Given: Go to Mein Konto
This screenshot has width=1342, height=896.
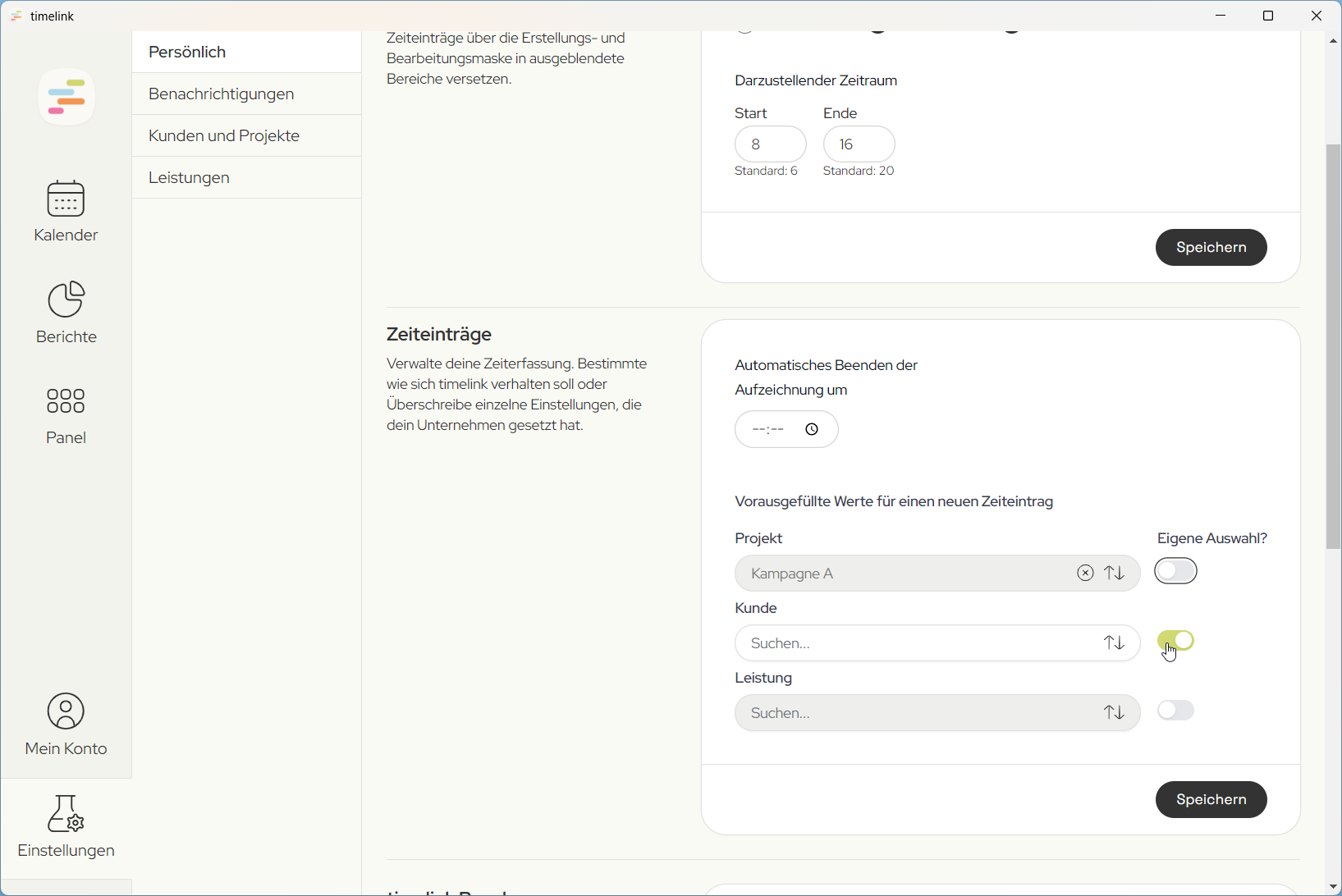Looking at the screenshot, I should tap(66, 725).
